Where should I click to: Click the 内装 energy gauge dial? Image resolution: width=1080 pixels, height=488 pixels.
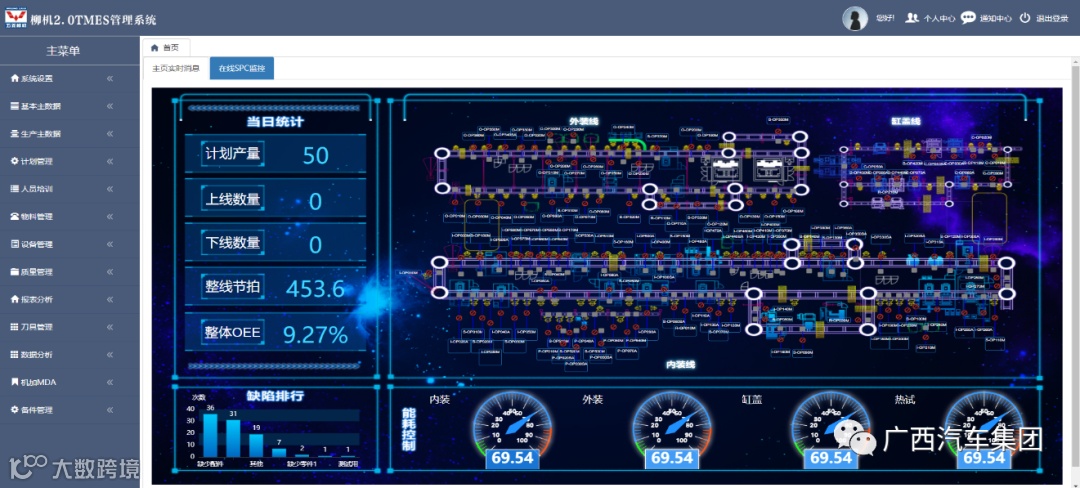tap(512, 428)
